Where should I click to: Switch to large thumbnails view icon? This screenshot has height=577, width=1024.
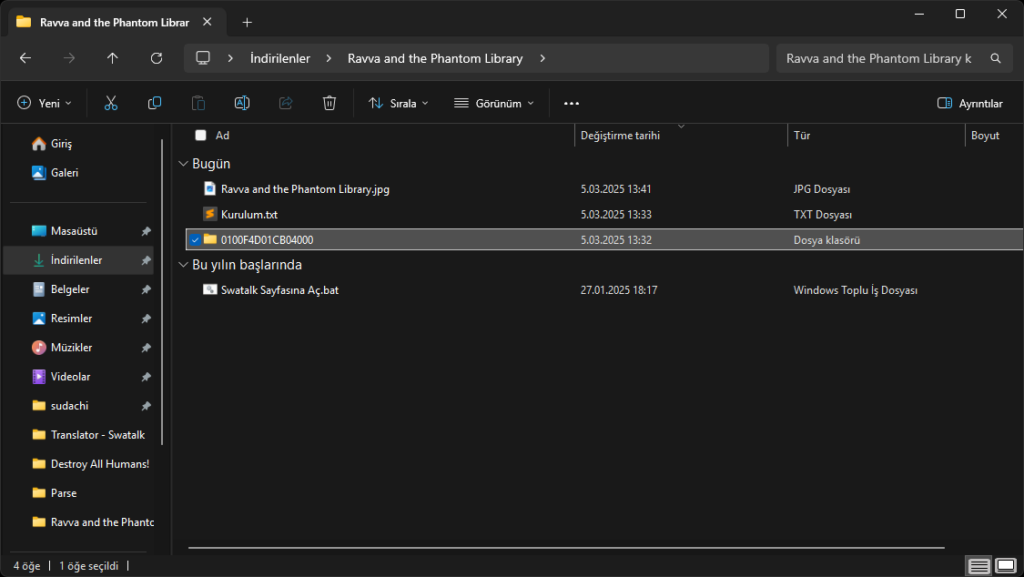point(1007,566)
